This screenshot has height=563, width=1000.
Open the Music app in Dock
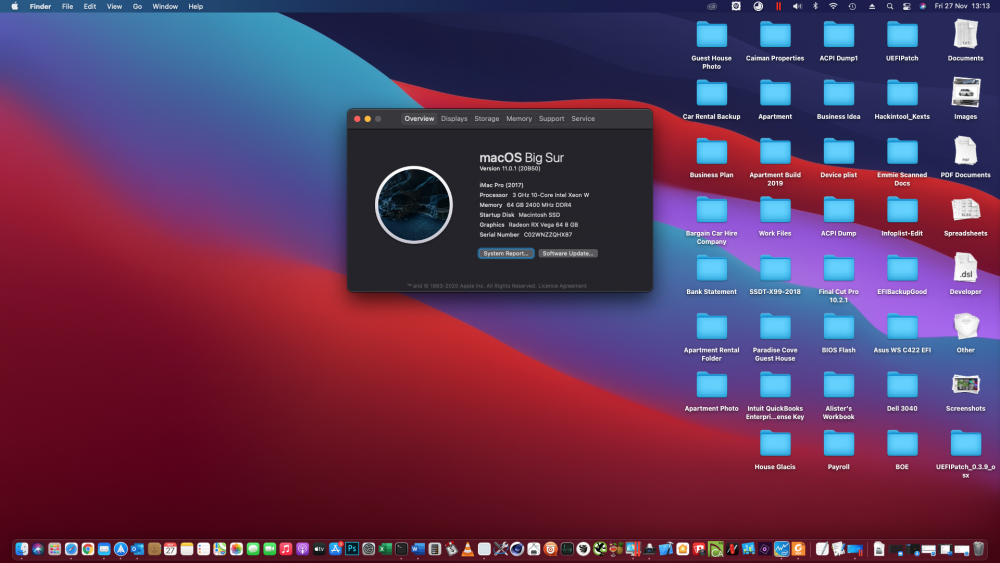[x=286, y=548]
